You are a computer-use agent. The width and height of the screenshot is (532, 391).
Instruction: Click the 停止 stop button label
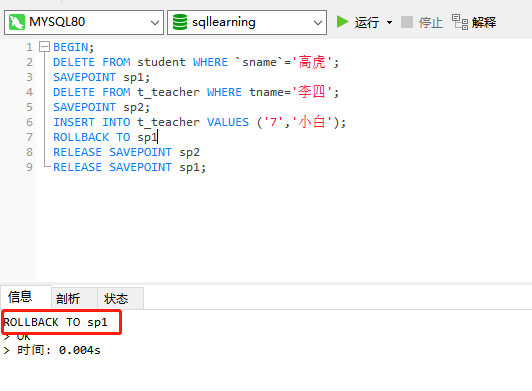coord(431,23)
